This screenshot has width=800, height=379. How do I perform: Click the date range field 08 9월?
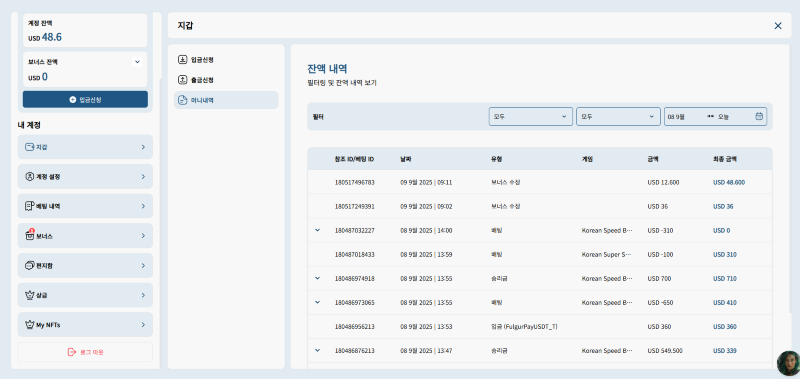[715, 116]
